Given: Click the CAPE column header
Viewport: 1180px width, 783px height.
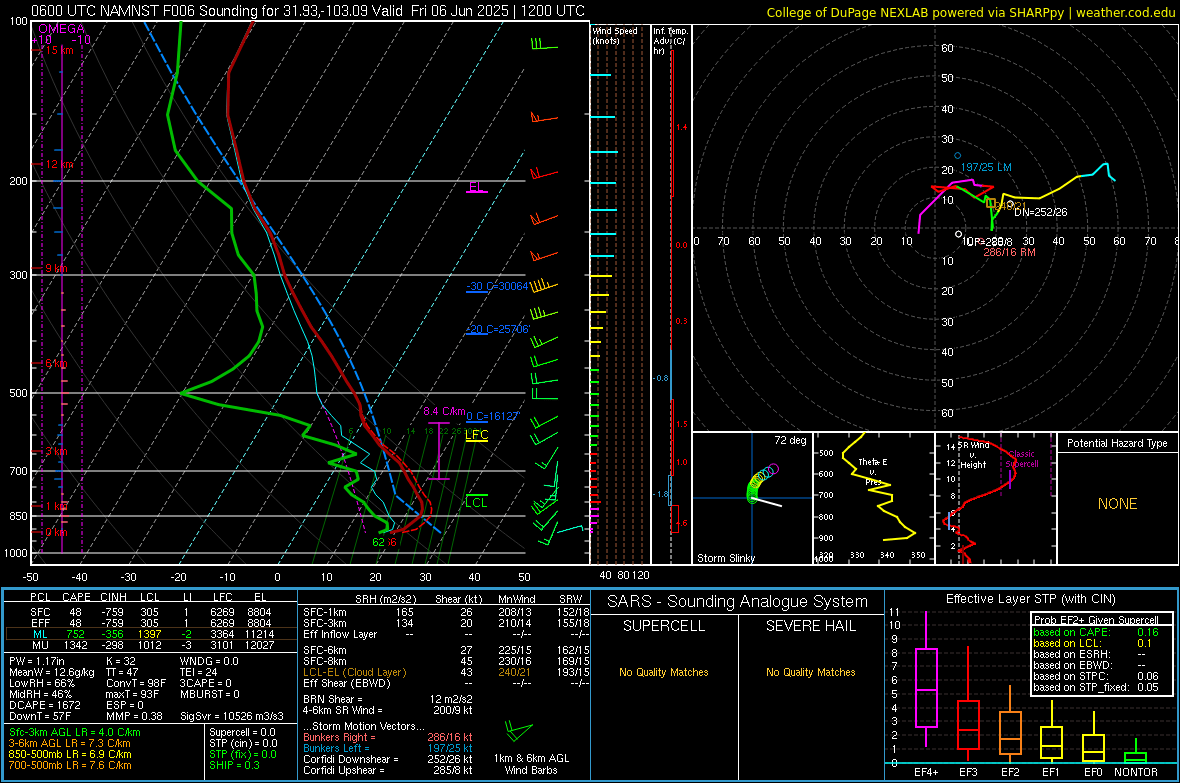Looking at the screenshot, I should tap(76, 597).
